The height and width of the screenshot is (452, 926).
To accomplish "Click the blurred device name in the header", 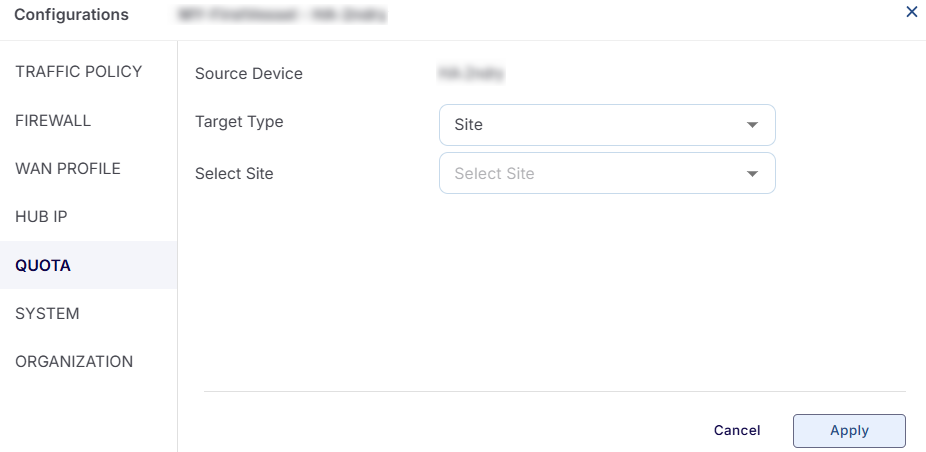I will [x=282, y=14].
